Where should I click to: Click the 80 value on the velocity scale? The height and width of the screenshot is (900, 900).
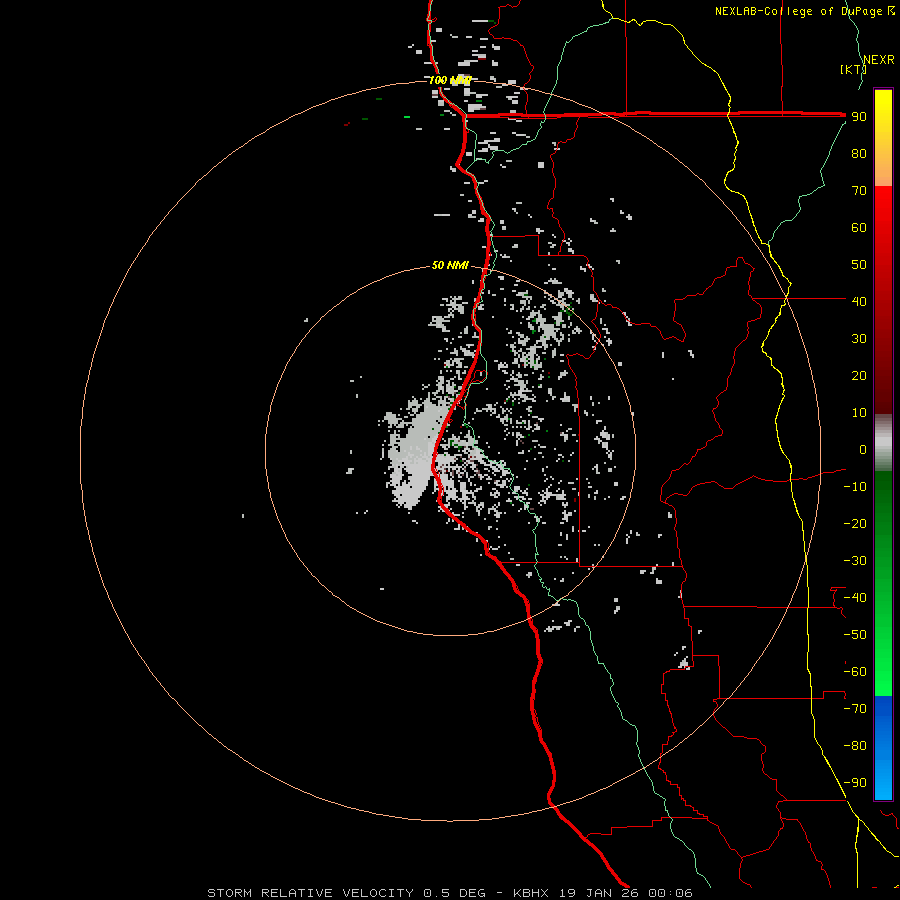859,154
